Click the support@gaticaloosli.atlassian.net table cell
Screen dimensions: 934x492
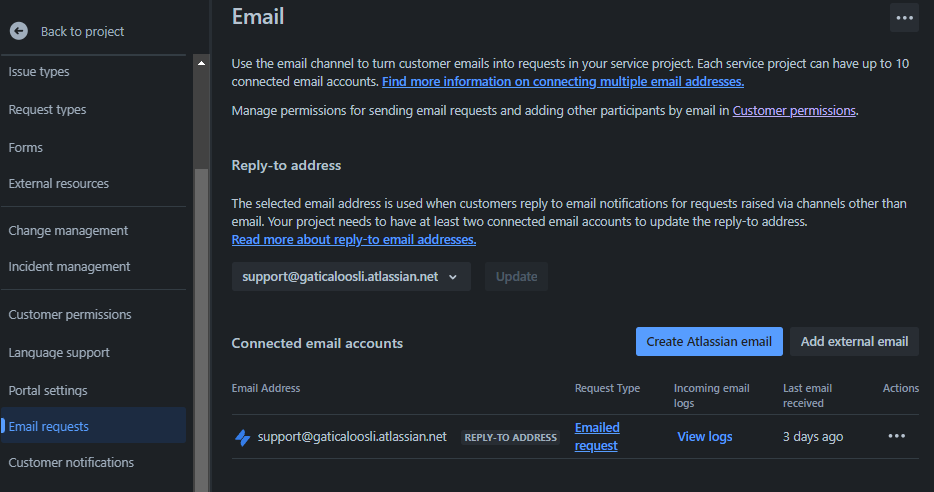(x=352, y=437)
